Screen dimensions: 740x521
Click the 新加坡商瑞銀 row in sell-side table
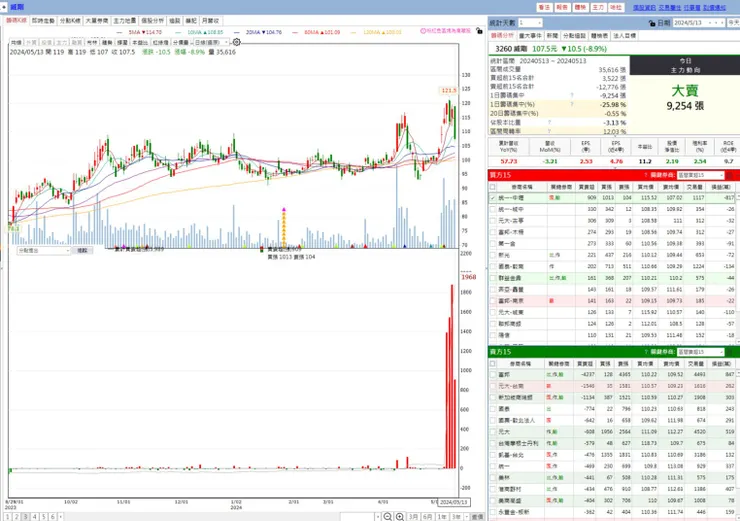coord(612,397)
